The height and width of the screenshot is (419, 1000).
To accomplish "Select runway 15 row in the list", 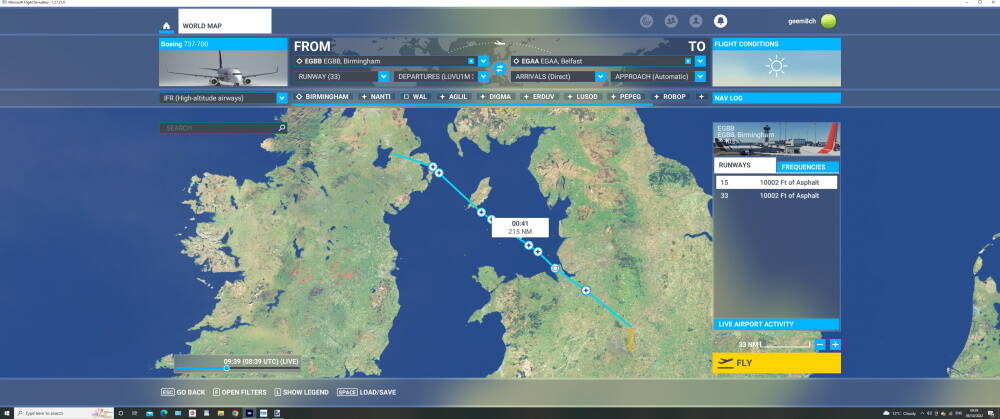I will click(776, 182).
